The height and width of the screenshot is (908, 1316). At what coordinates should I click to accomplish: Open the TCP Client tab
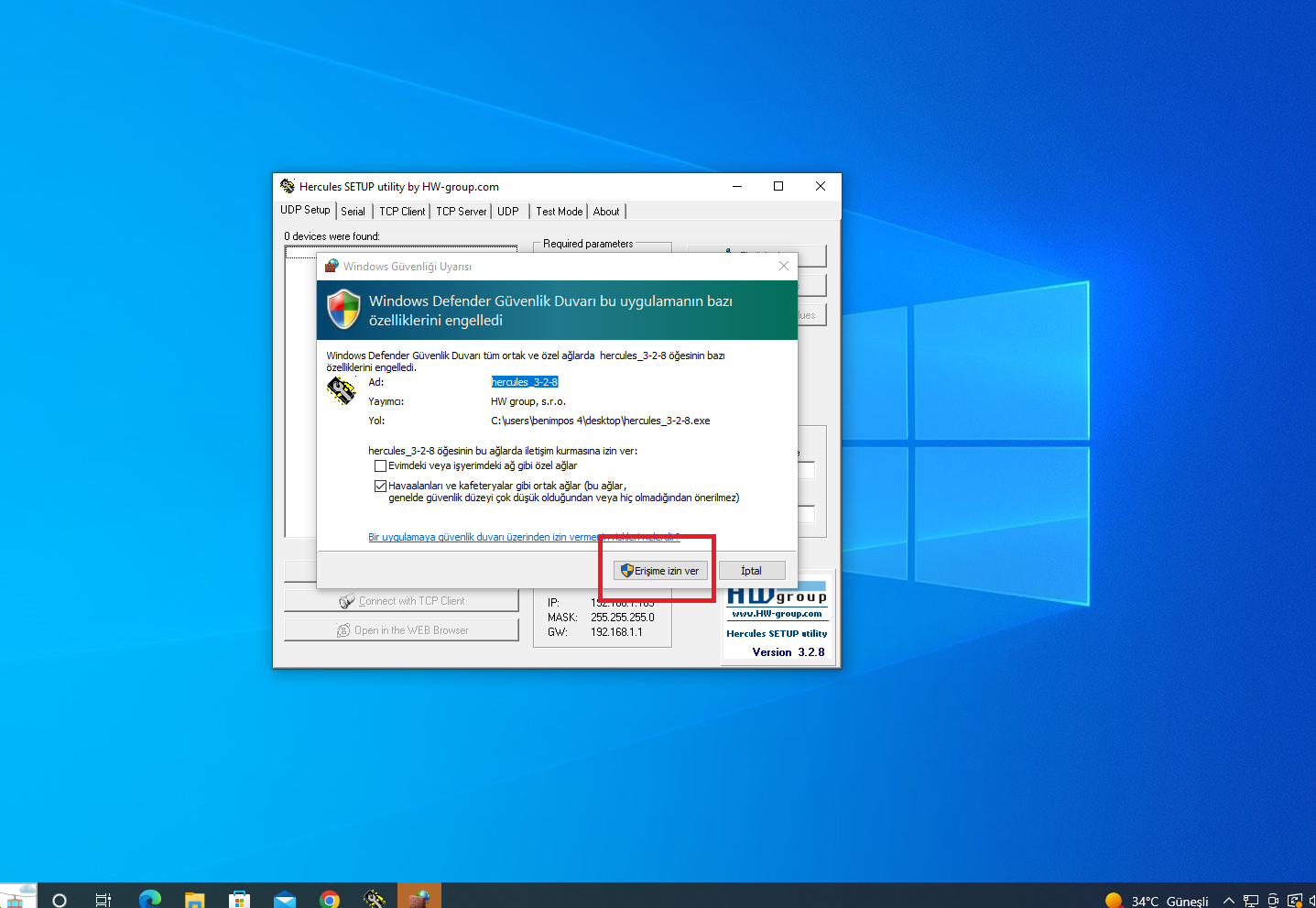coord(402,212)
